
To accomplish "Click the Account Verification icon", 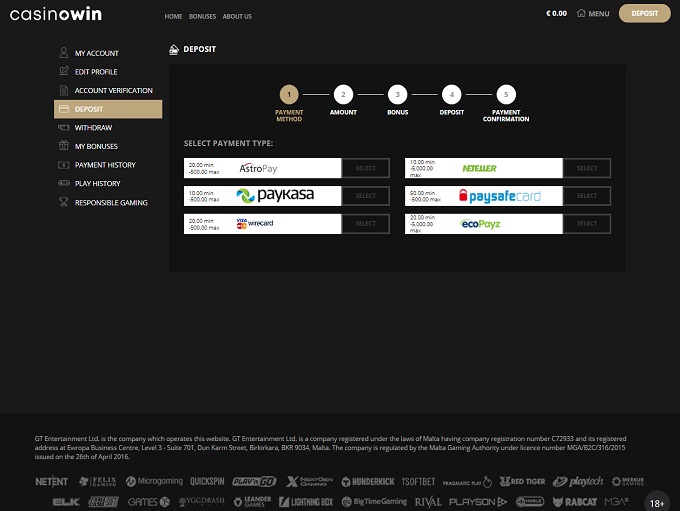I will (x=64, y=90).
